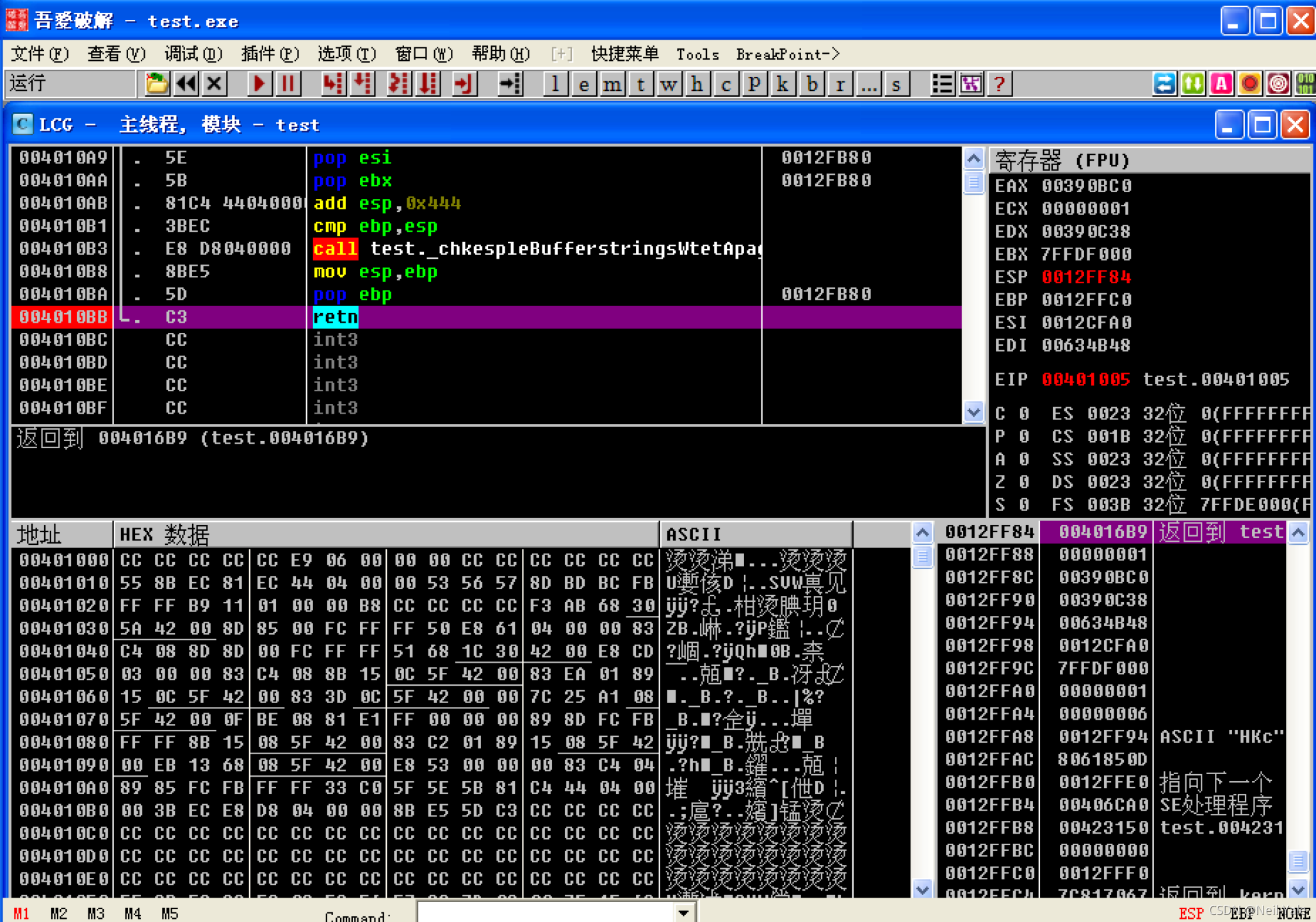This screenshot has height=922, width=1316.
Task: Click the Restart program rewind icon
Action: pyautogui.click(x=186, y=84)
